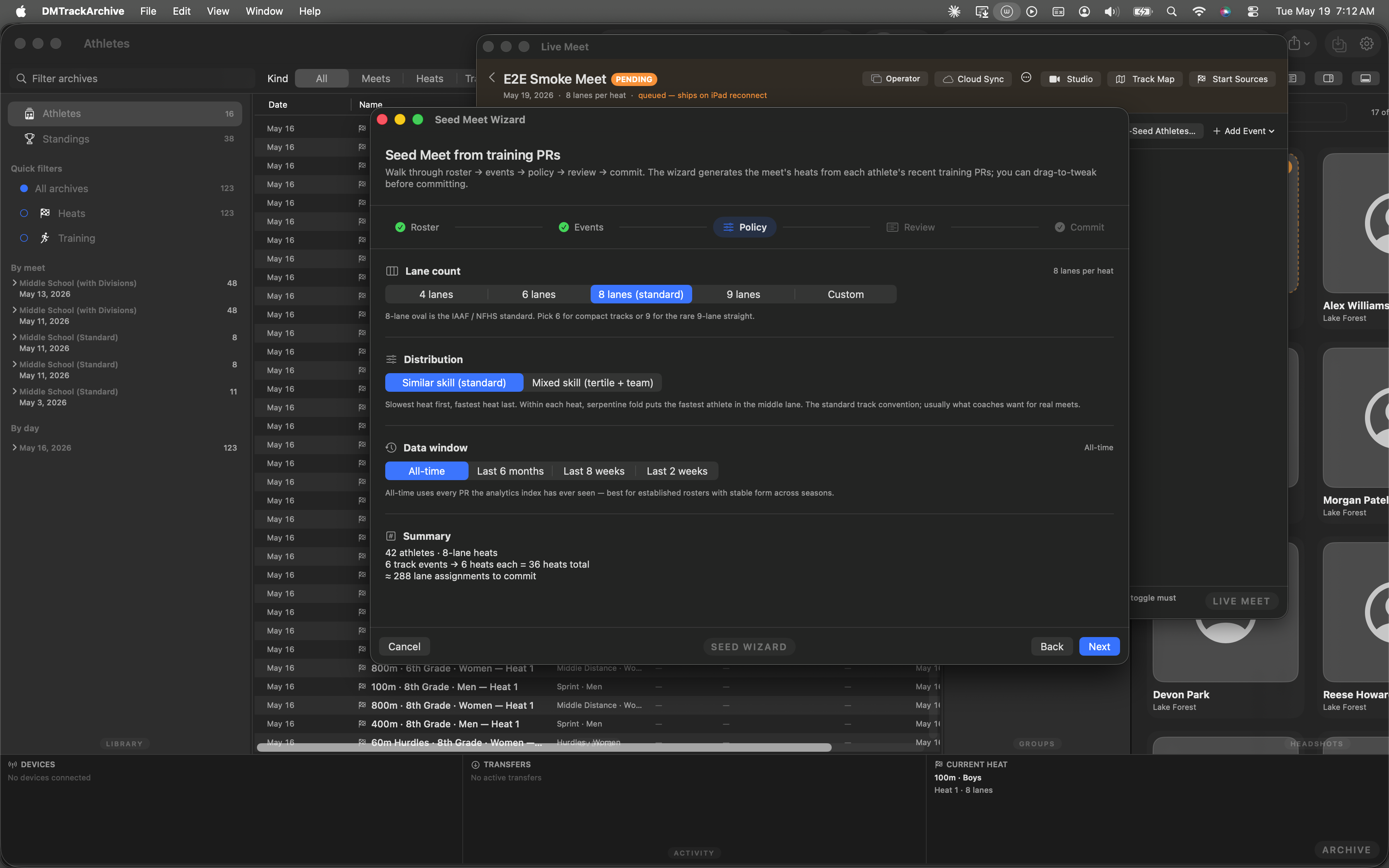Click the Devices antenna icon in activity bar
1389x868 pixels.
[x=12, y=765]
